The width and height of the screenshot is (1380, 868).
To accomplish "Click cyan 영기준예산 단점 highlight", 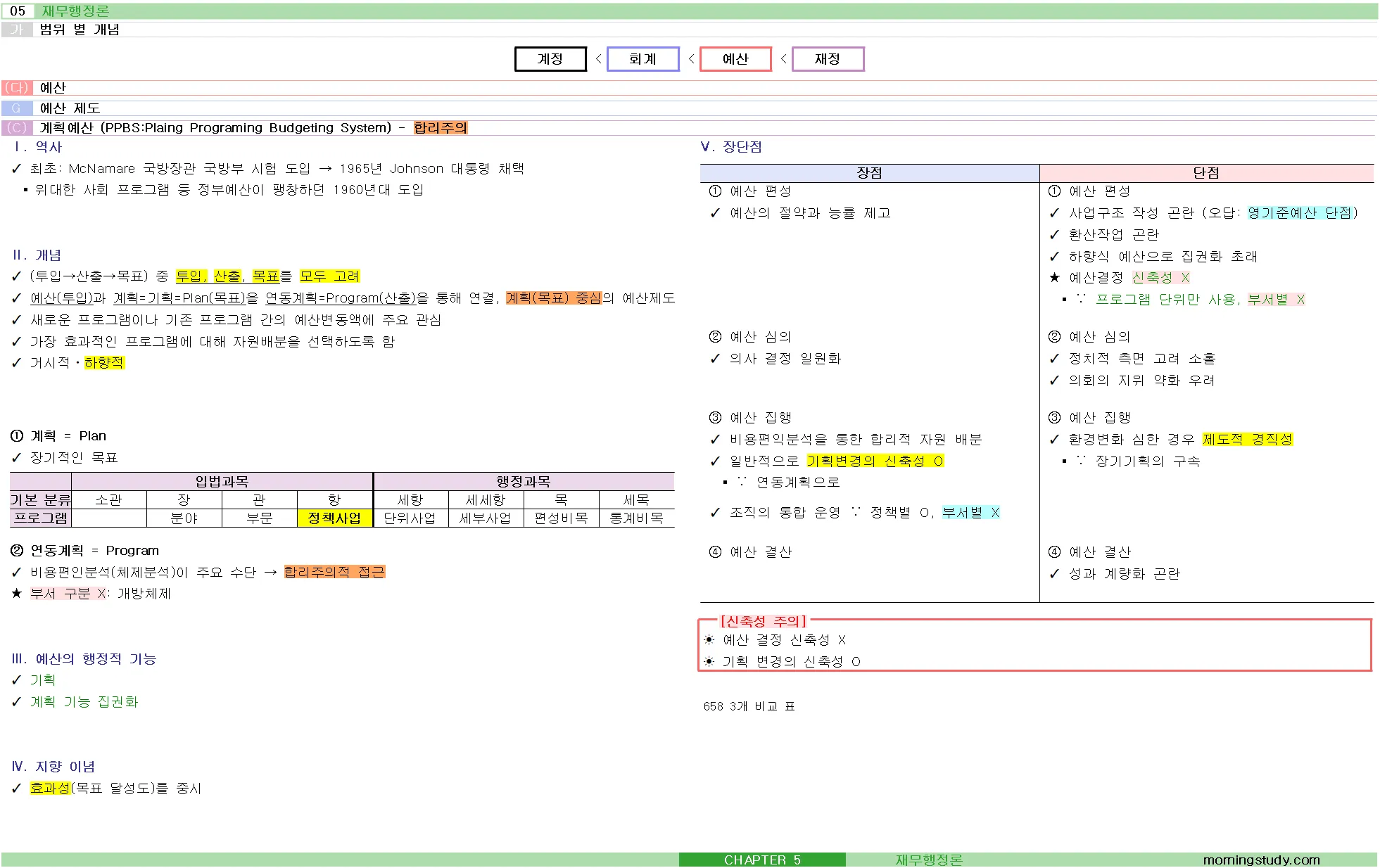I will point(1300,213).
